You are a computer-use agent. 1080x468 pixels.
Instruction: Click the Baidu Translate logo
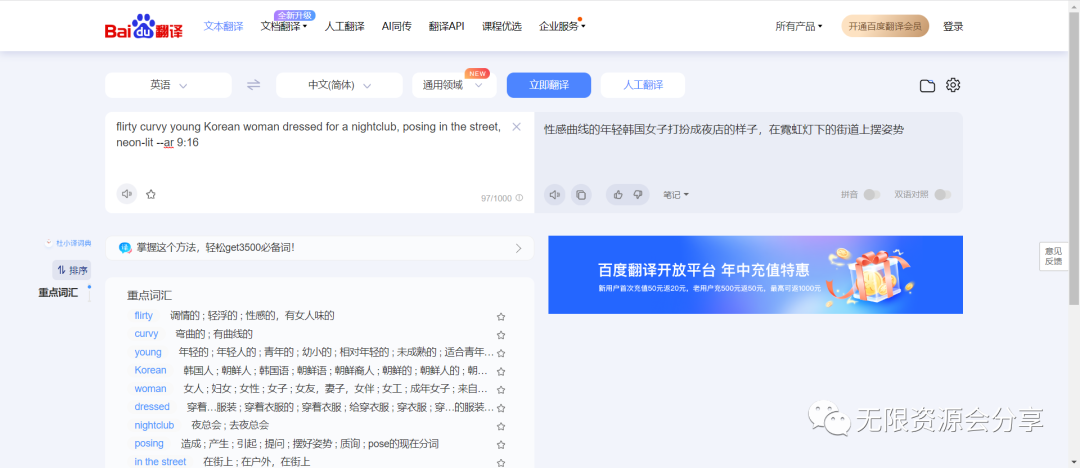coord(143,26)
